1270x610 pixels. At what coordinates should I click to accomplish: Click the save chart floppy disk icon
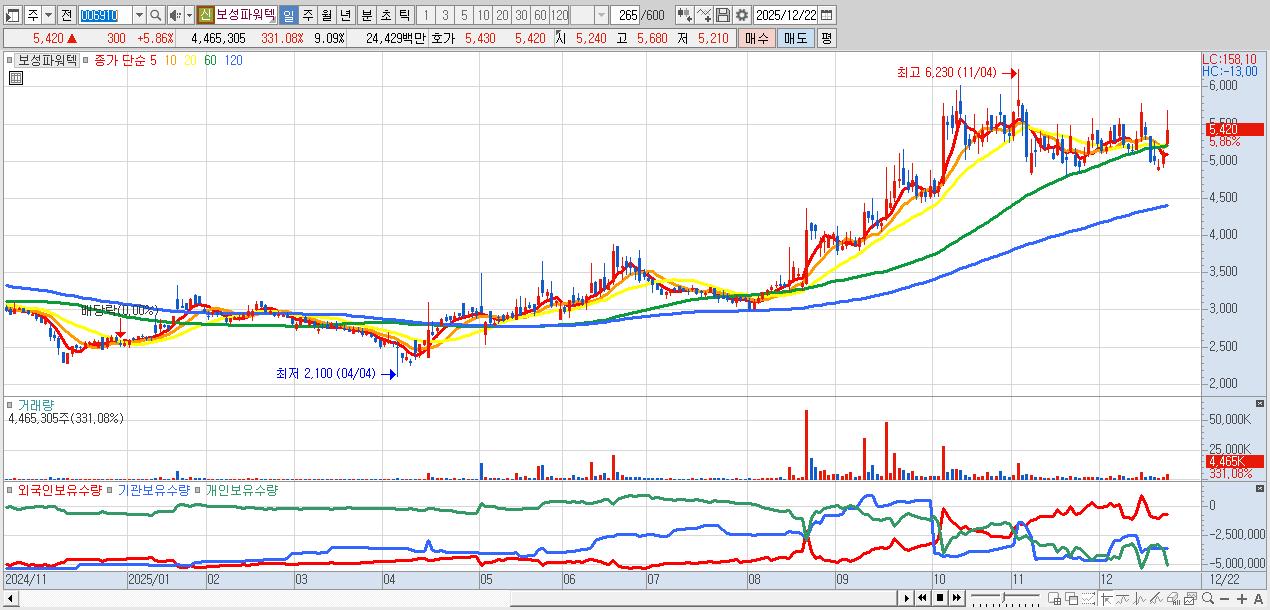point(723,15)
